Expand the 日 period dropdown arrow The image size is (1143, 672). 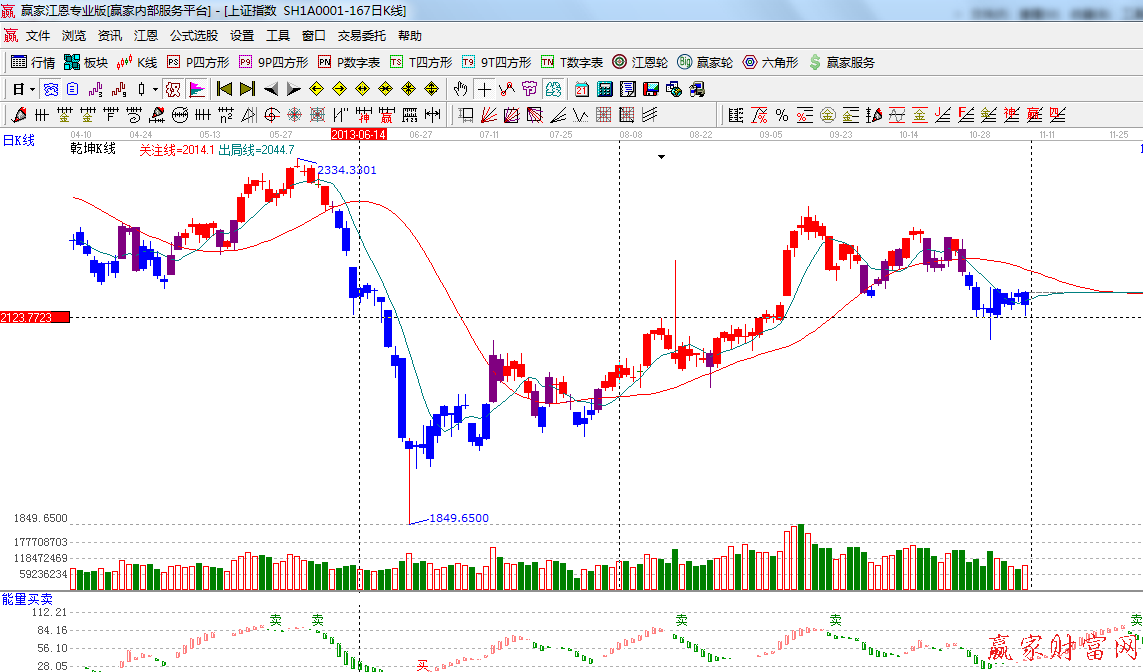coord(32,89)
